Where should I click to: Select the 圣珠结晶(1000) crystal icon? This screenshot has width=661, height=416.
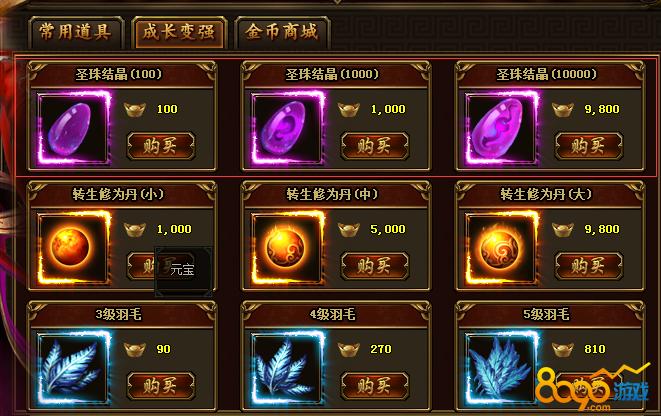(288, 128)
